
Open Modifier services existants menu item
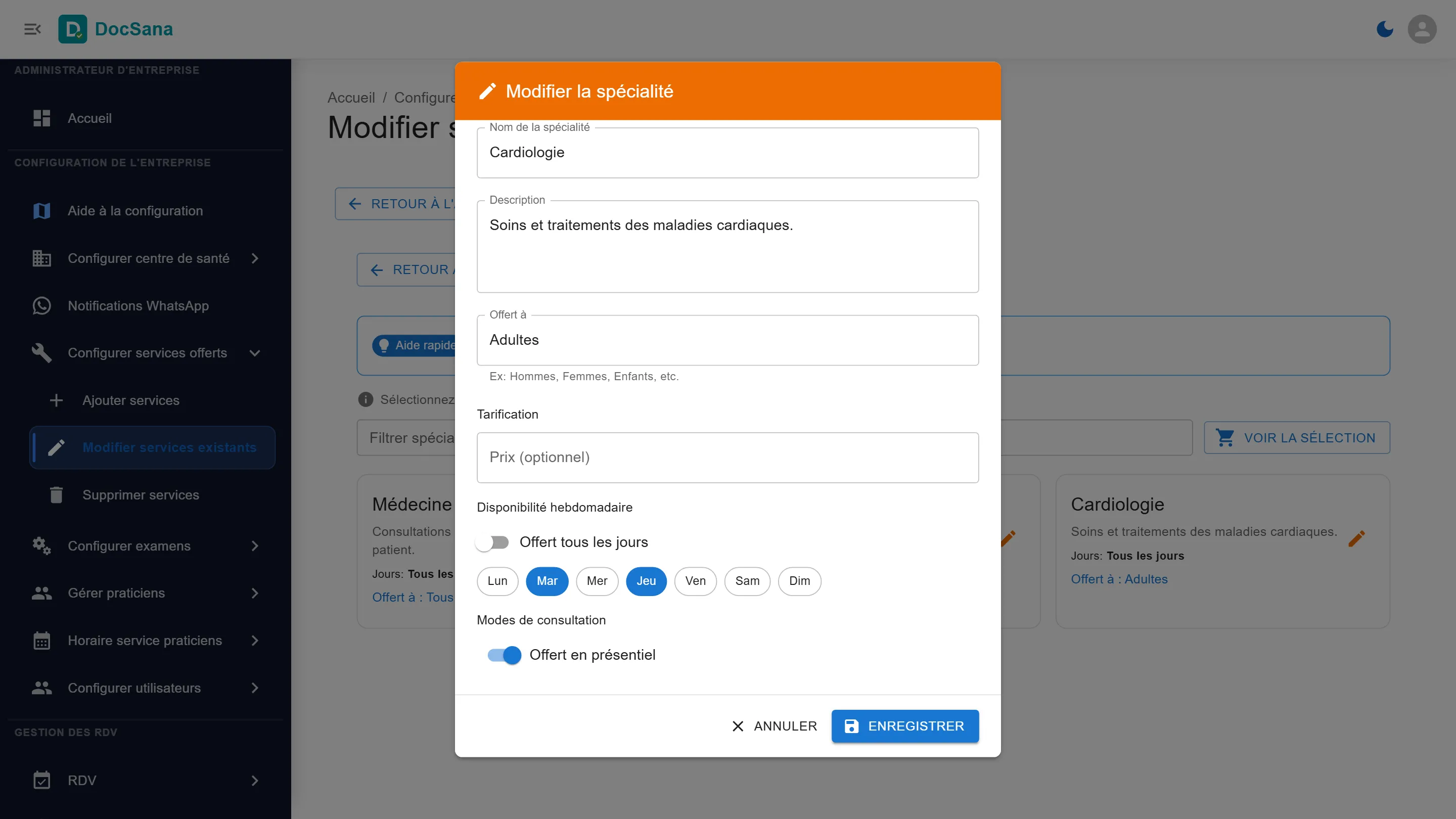pyautogui.click(x=152, y=447)
